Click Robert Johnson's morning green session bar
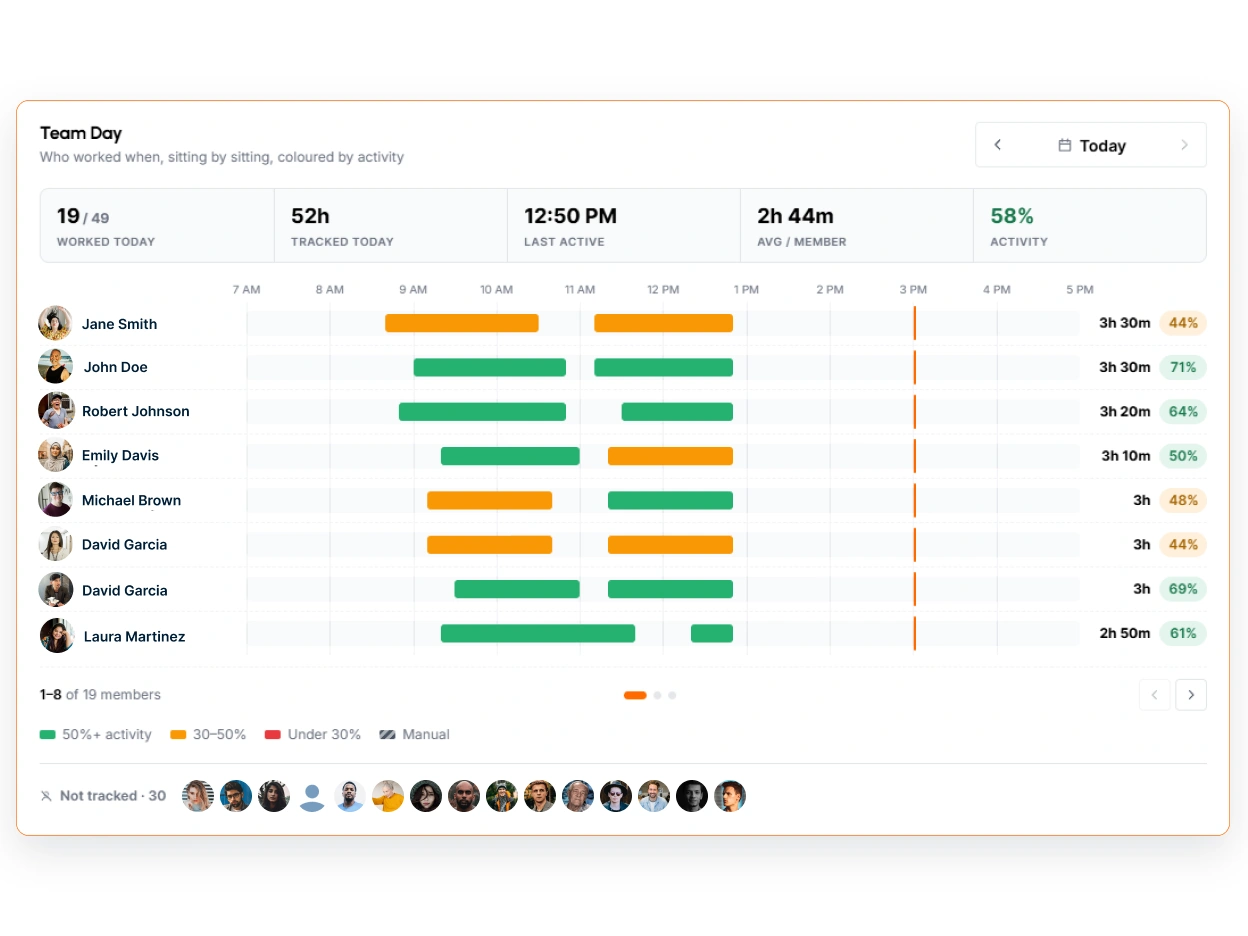The height and width of the screenshot is (936, 1248). click(x=482, y=411)
